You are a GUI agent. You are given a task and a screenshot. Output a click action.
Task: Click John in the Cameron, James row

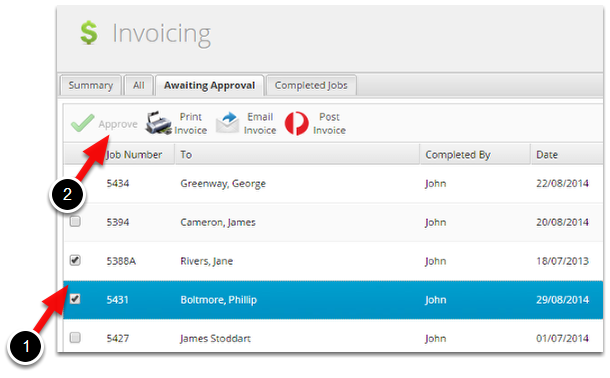[435, 222]
